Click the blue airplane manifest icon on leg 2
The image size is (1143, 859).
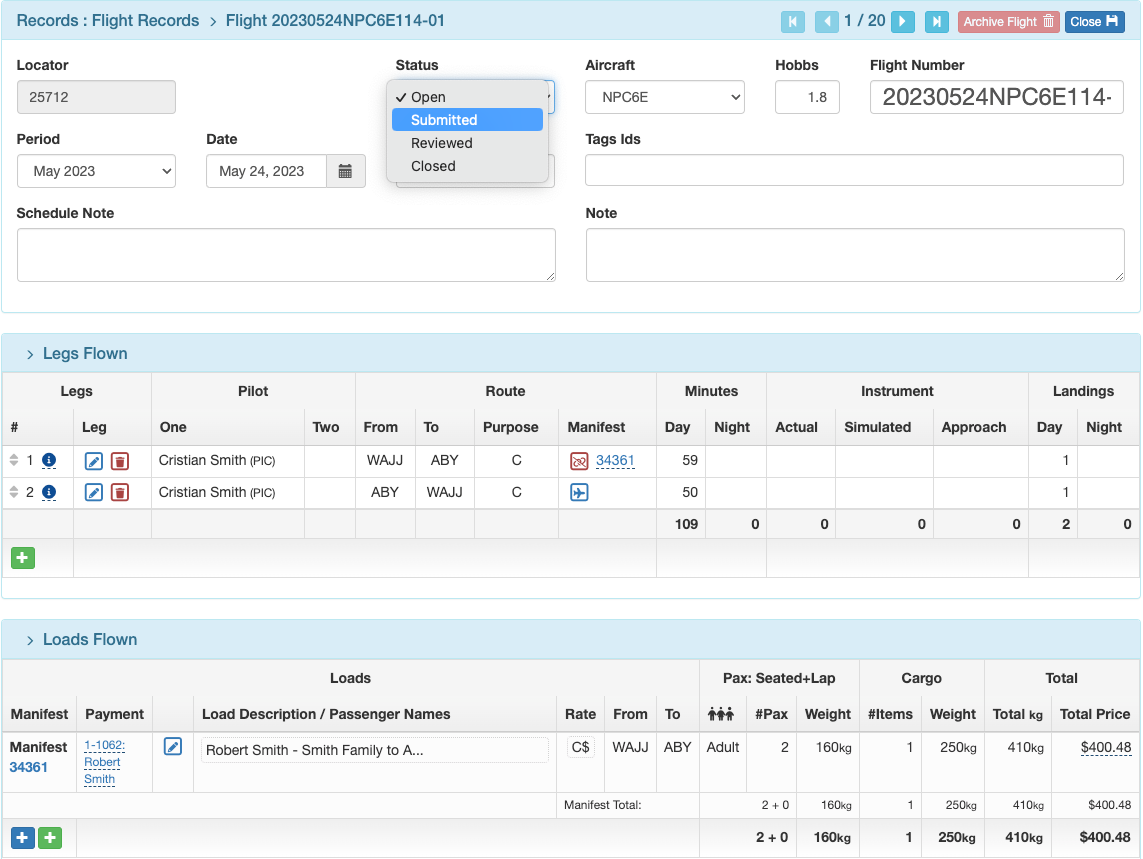579,492
